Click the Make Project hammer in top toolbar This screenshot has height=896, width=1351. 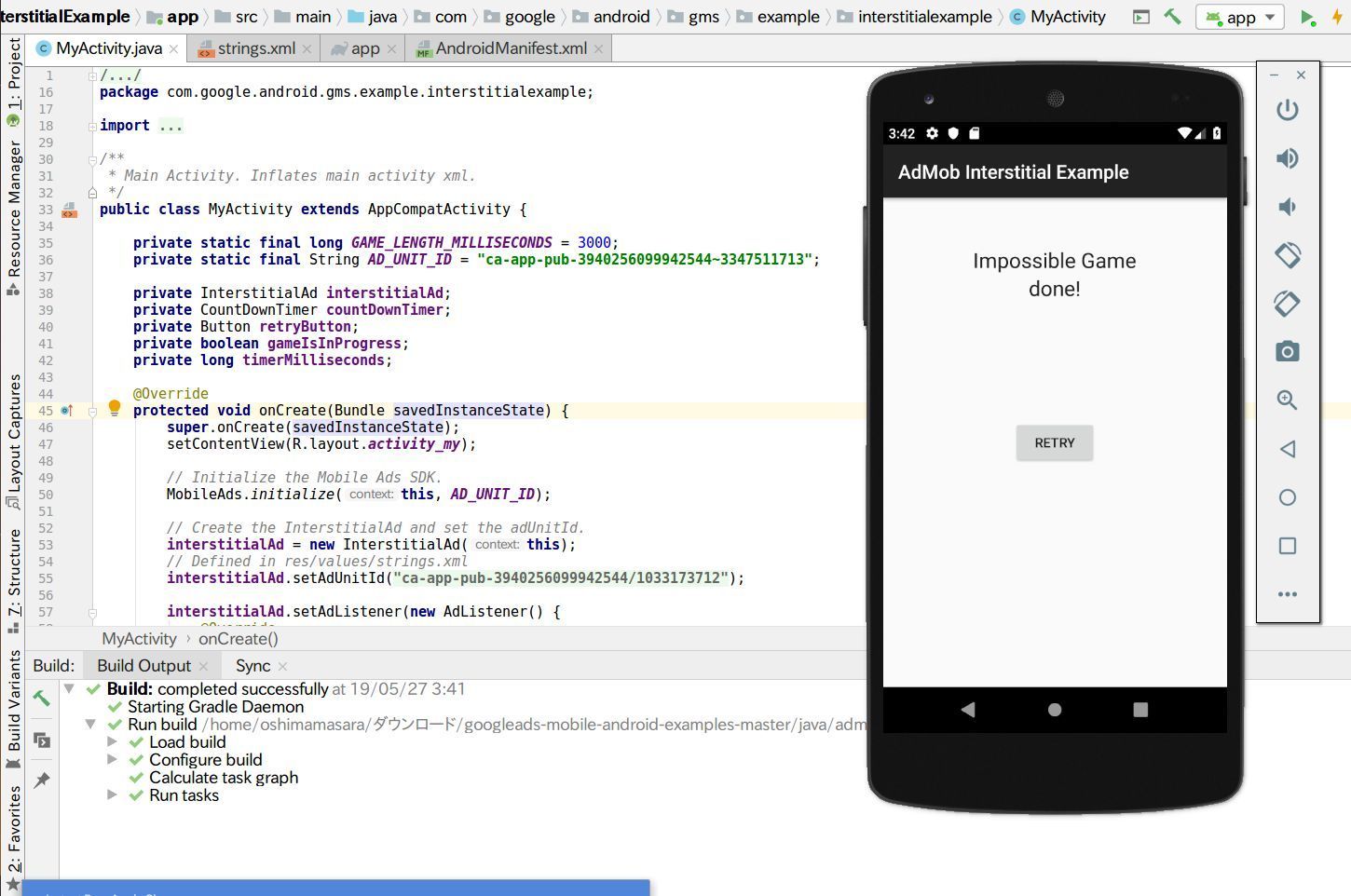[1172, 17]
